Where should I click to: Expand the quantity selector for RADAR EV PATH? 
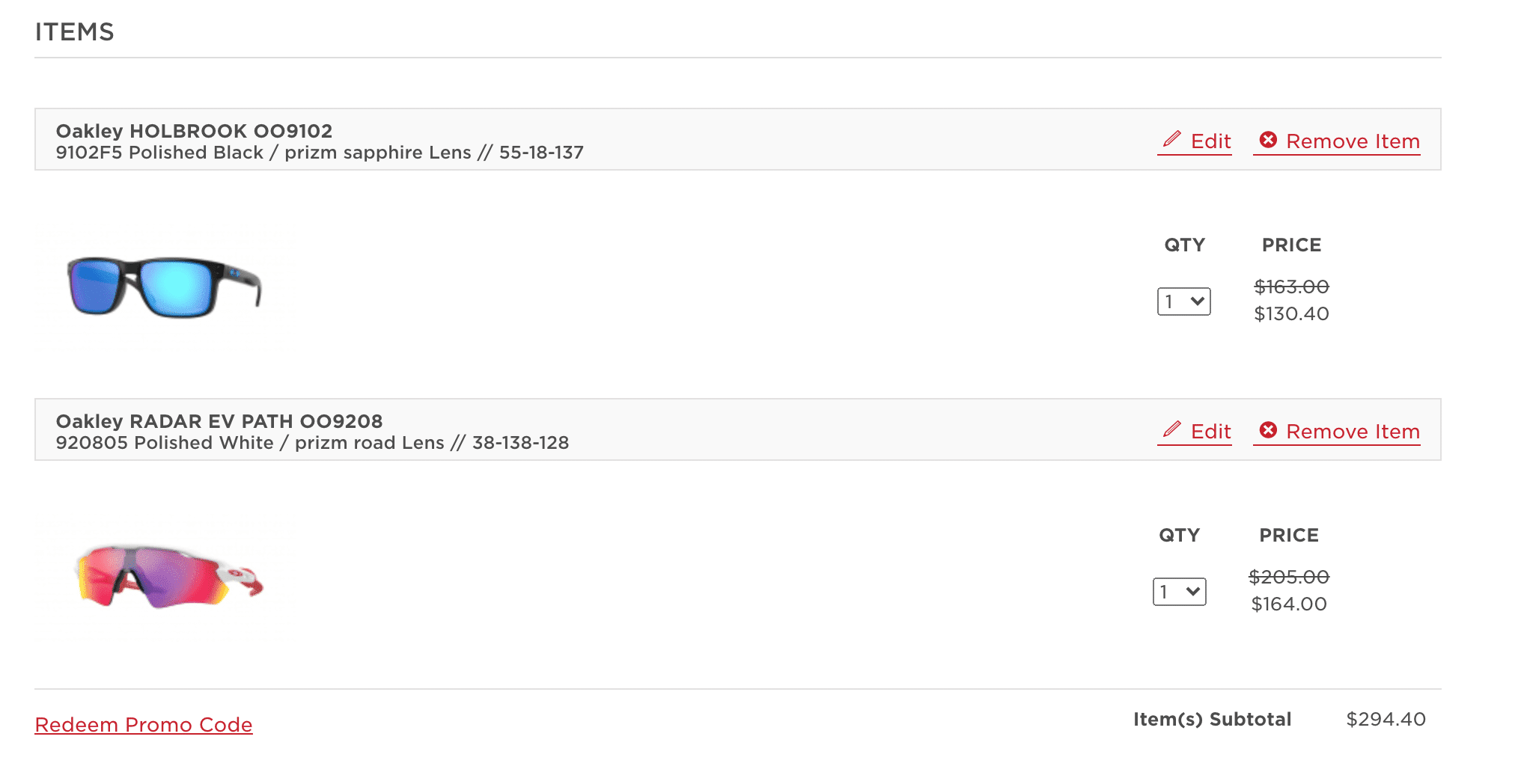click(x=1179, y=592)
